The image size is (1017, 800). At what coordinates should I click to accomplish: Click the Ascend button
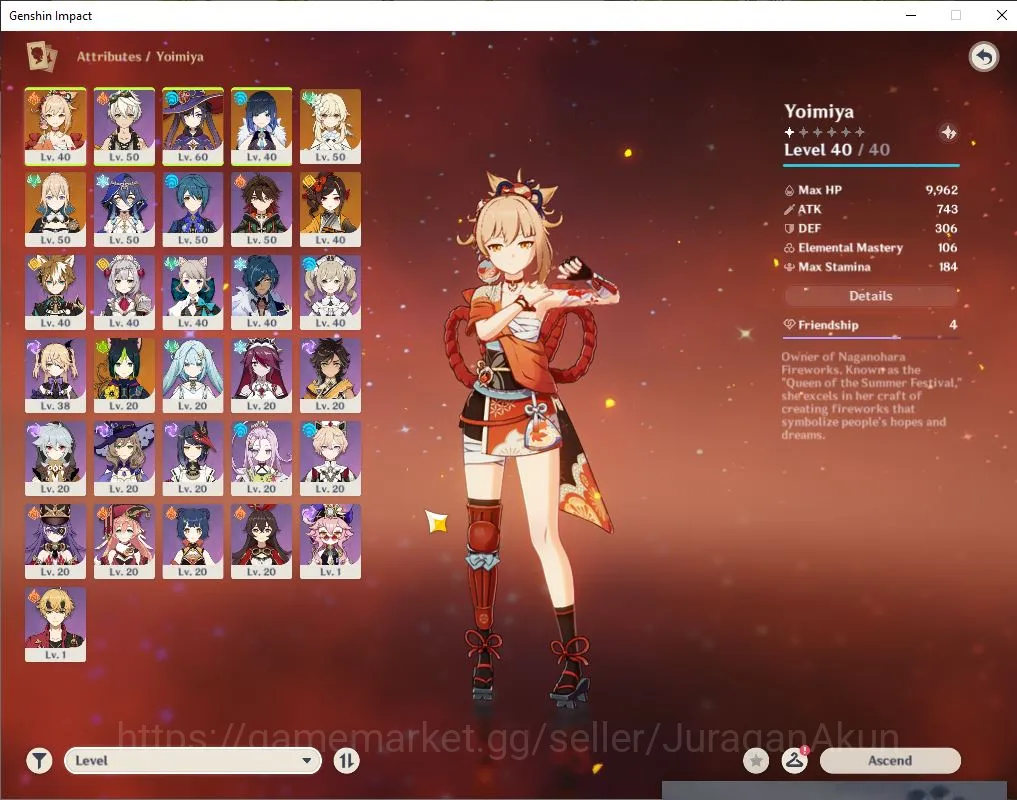(x=890, y=760)
